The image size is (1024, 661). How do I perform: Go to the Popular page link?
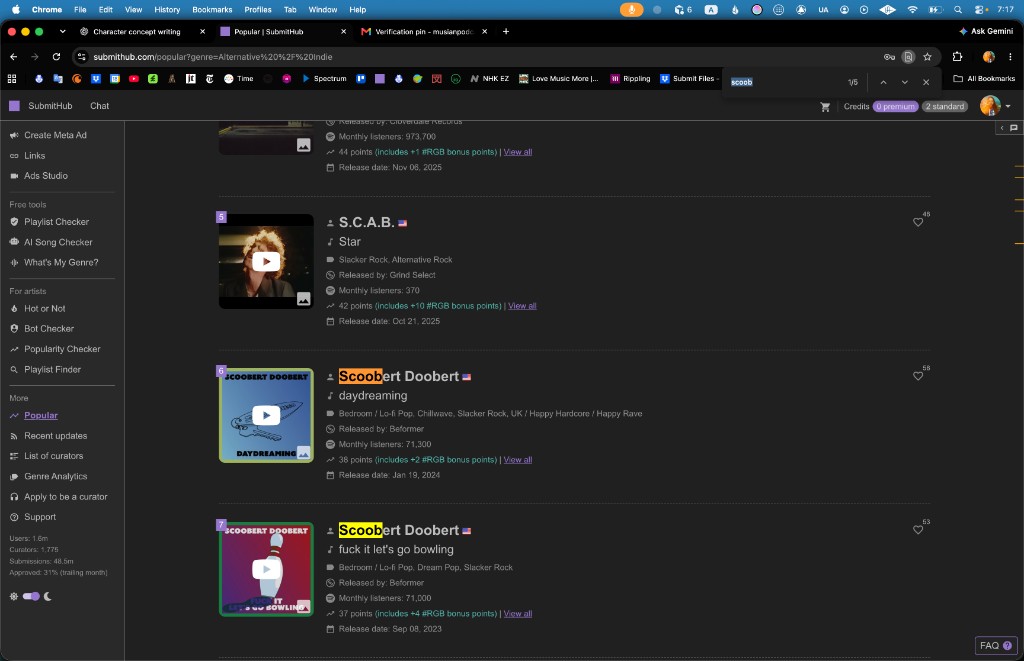pyautogui.click(x=40, y=415)
